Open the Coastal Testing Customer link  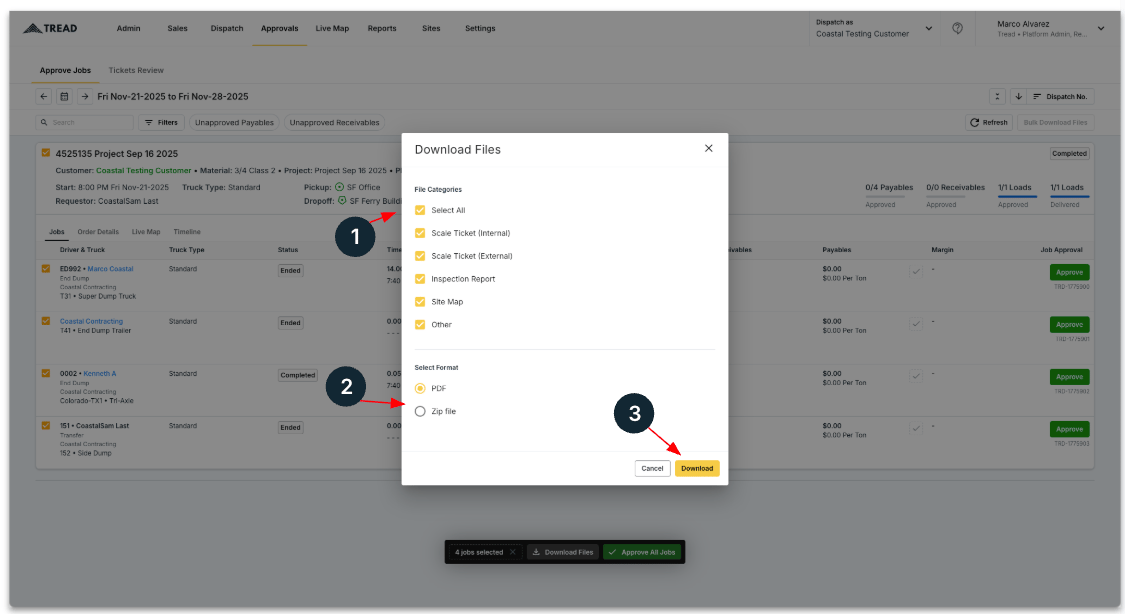point(143,171)
